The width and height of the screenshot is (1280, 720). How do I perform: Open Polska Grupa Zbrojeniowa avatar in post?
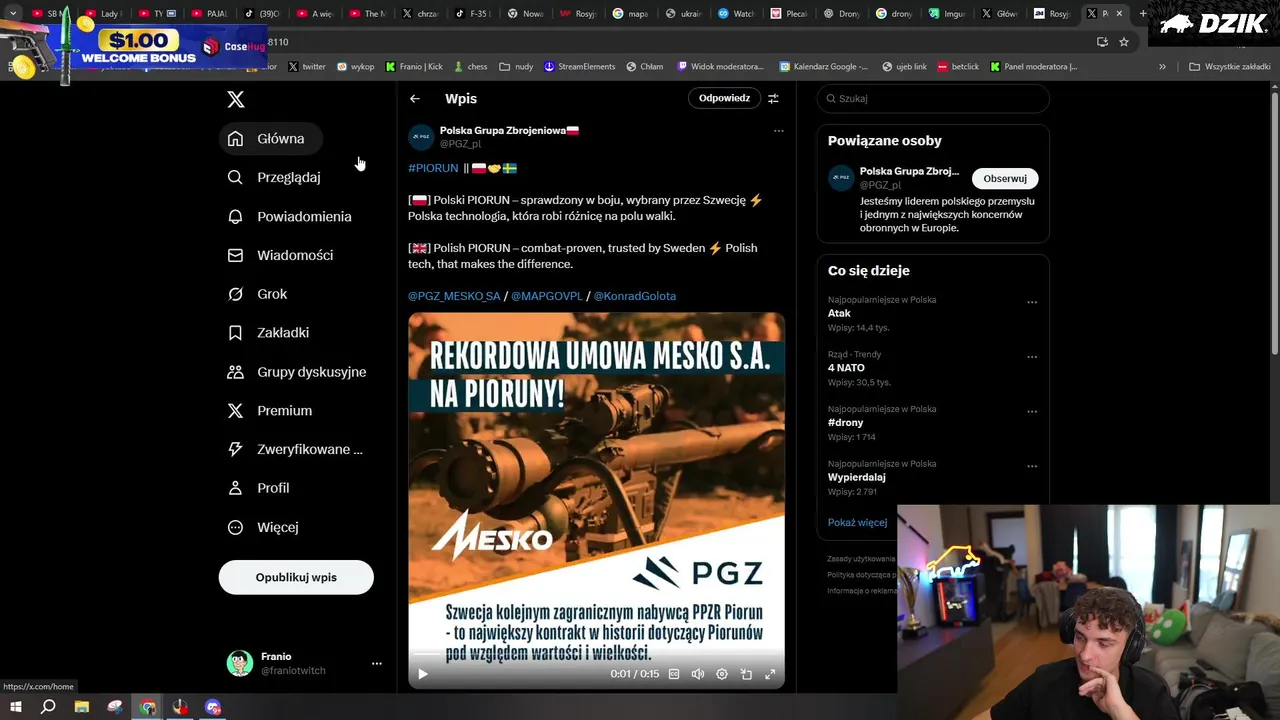(x=421, y=137)
